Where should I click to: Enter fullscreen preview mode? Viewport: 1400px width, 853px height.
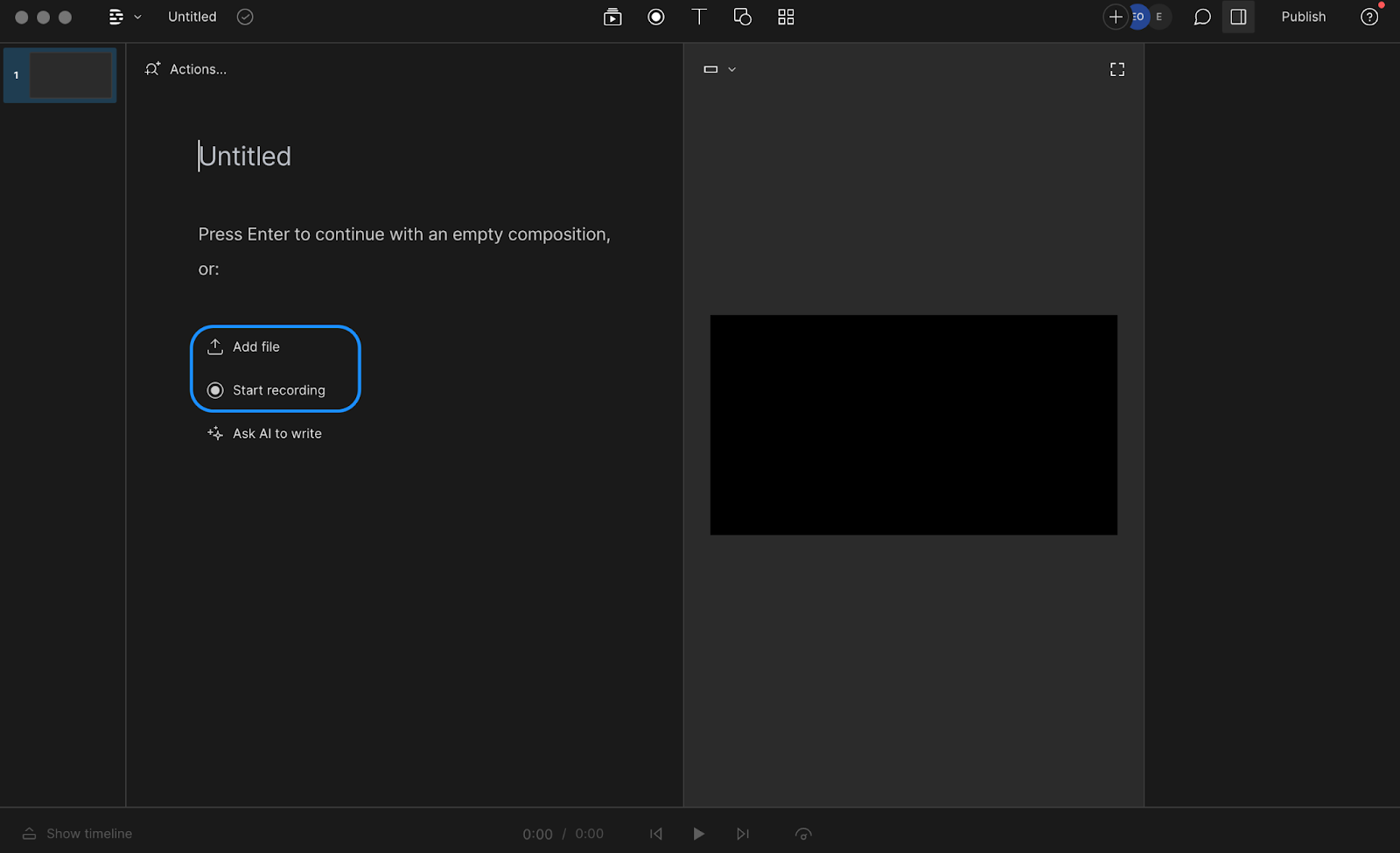point(1117,69)
